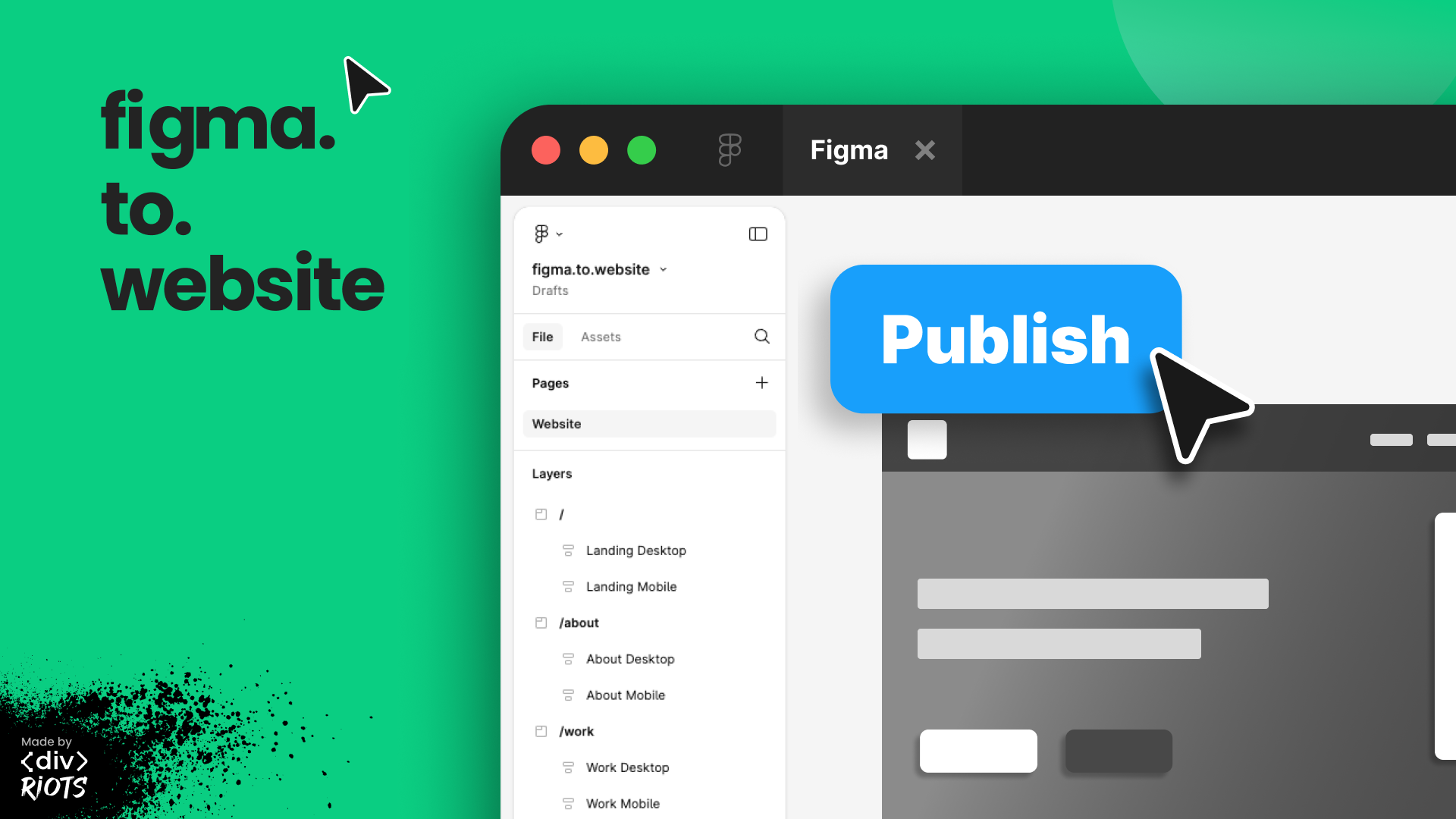Click the search icon in layers panel

pyautogui.click(x=762, y=336)
